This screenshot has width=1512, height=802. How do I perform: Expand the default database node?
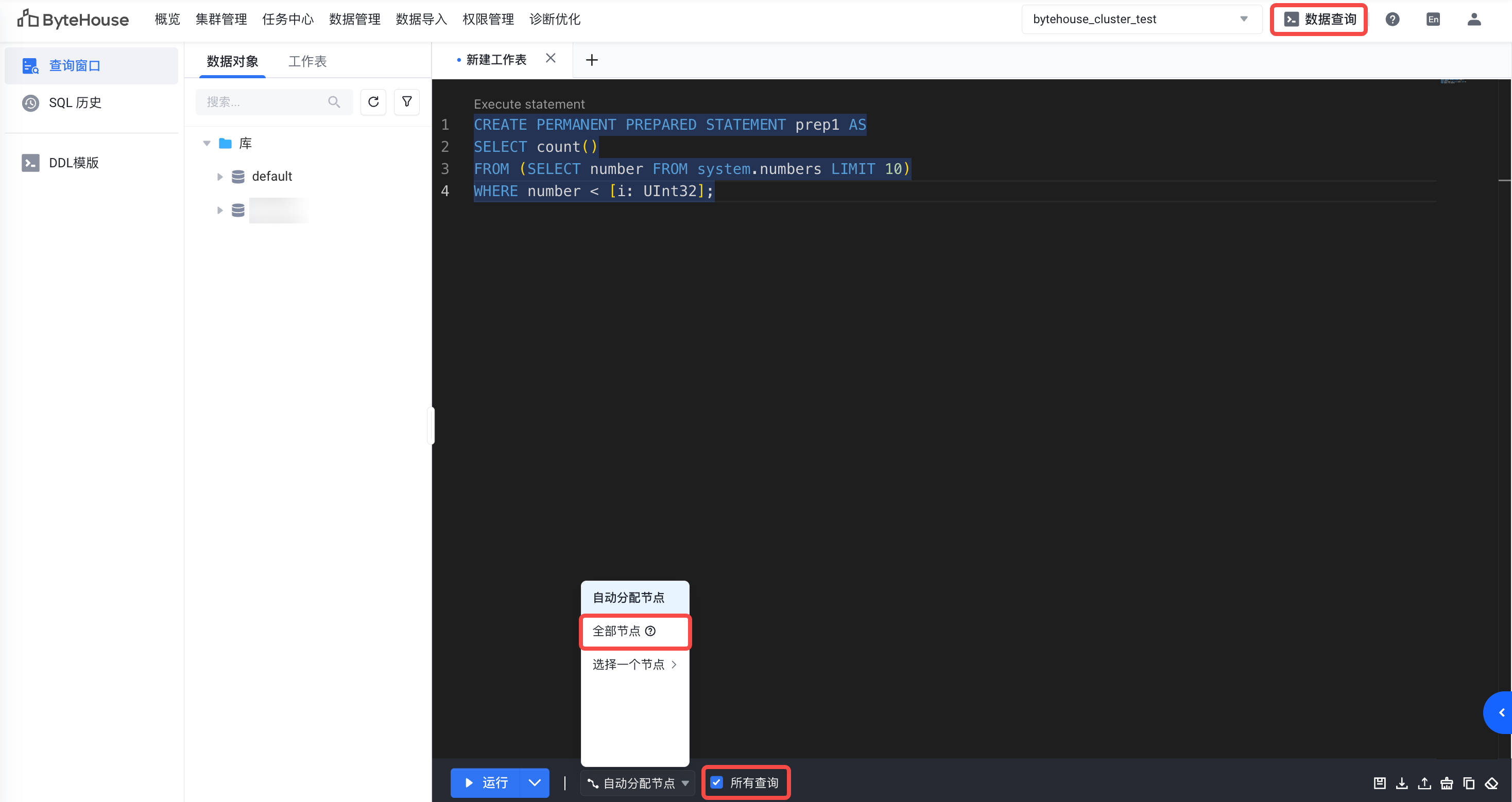220,177
